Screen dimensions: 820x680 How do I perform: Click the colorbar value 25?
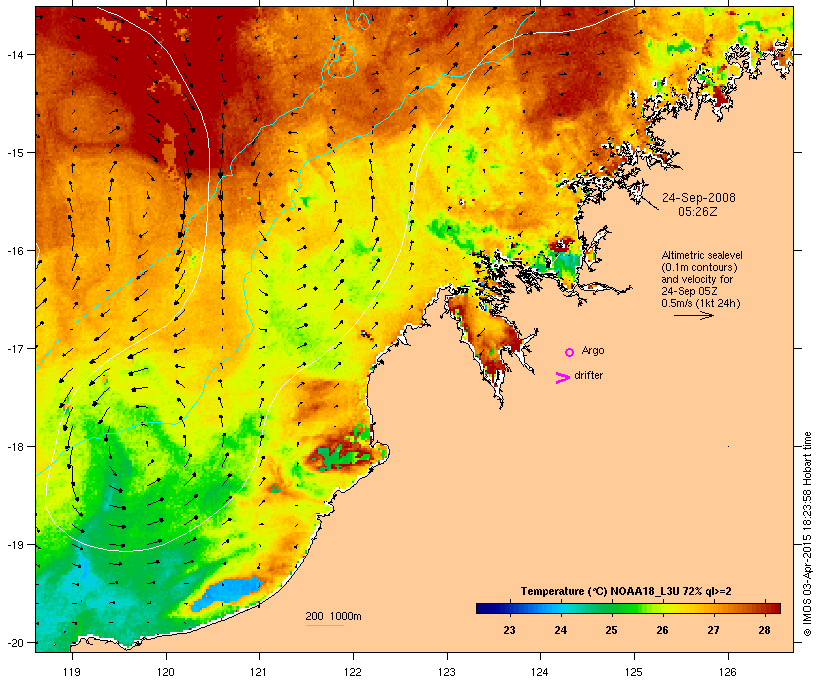tap(611, 630)
